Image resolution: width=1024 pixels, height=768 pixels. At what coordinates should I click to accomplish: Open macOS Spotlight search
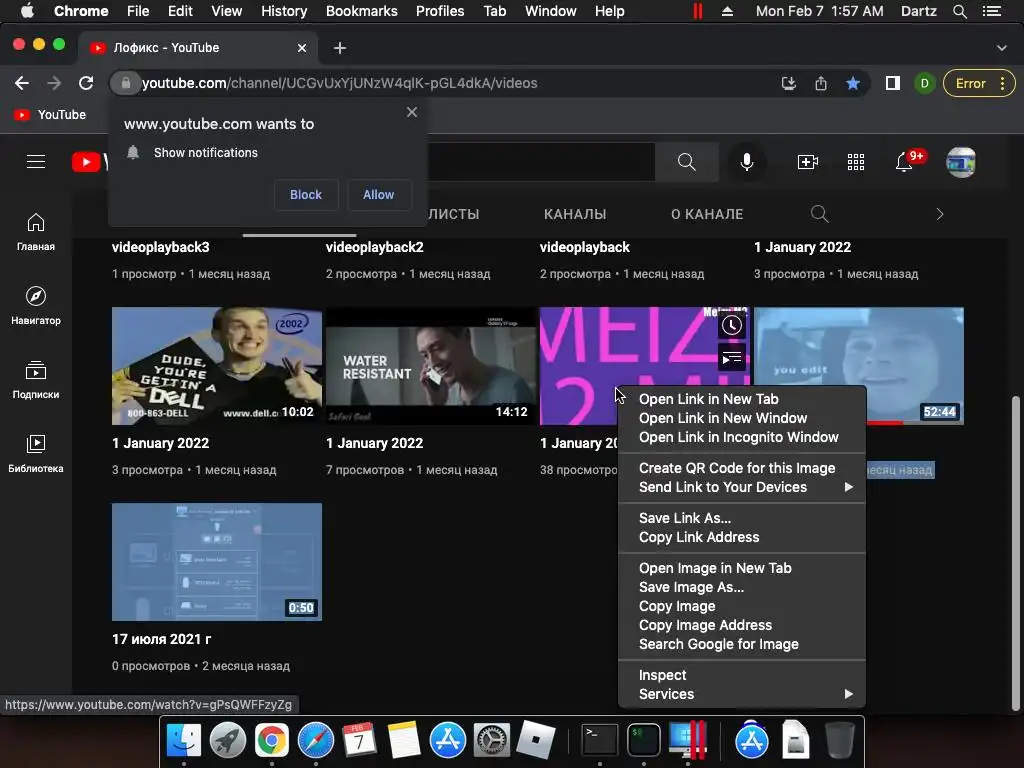[959, 11]
